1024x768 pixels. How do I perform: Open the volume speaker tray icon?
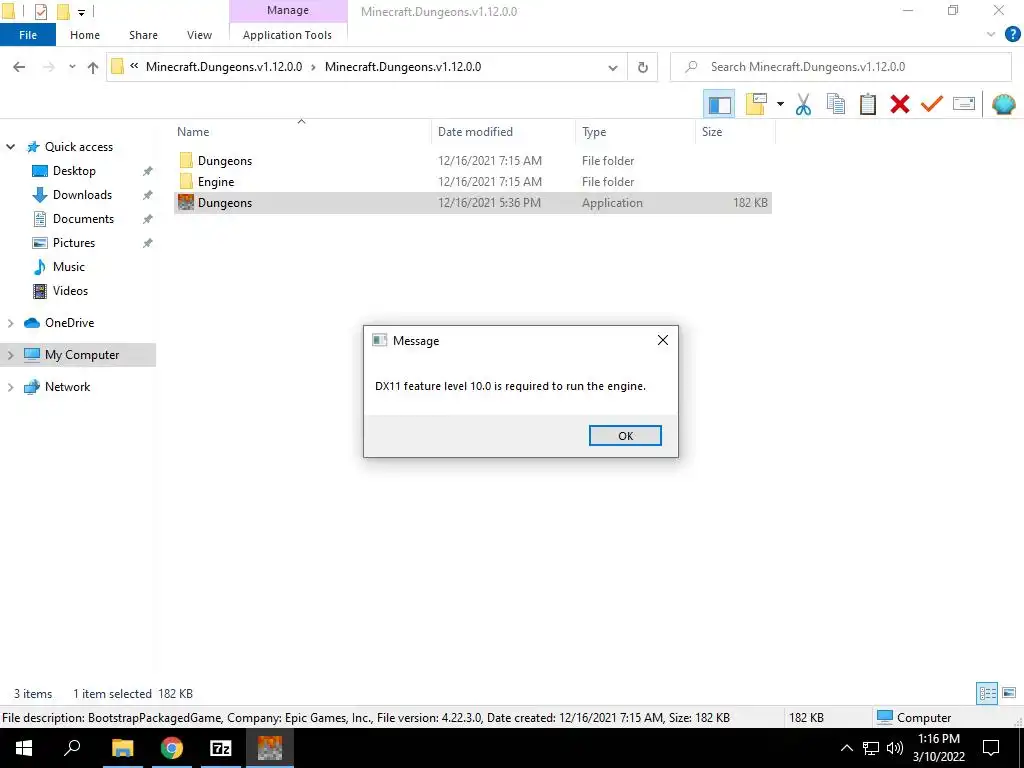click(x=895, y=748)
